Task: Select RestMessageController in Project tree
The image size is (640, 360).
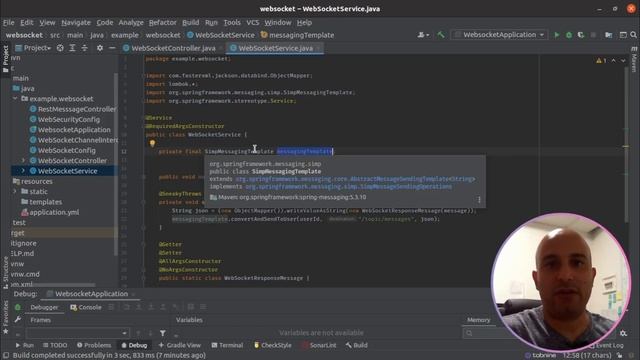Action: [x=73, y=109]
